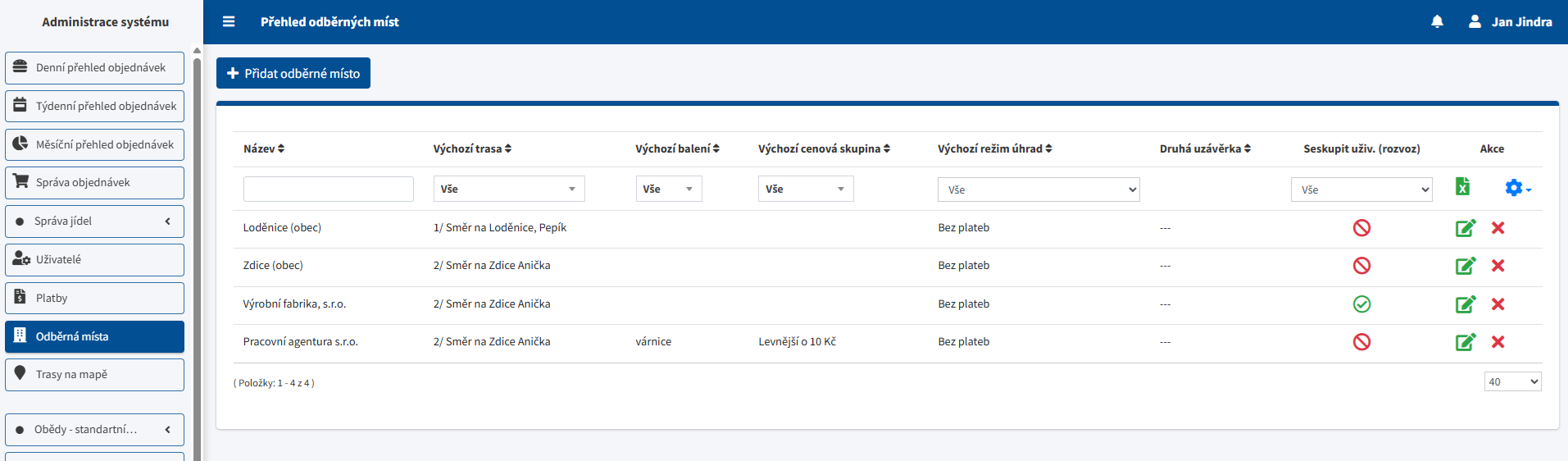Toggle grouping status for Výrobní fabrika row

(x=1361, y=304)
